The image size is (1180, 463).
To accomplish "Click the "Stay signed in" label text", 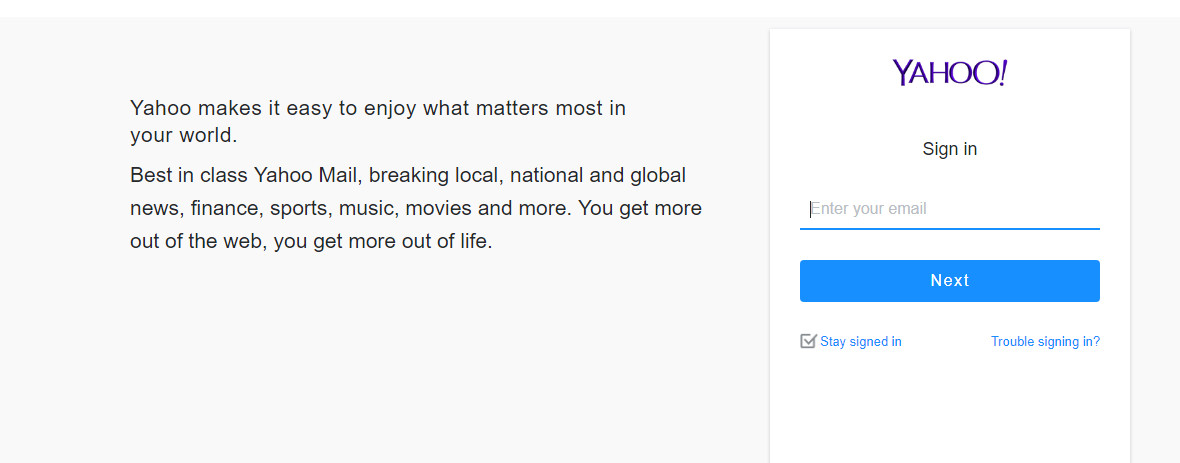I will point(861,342).
